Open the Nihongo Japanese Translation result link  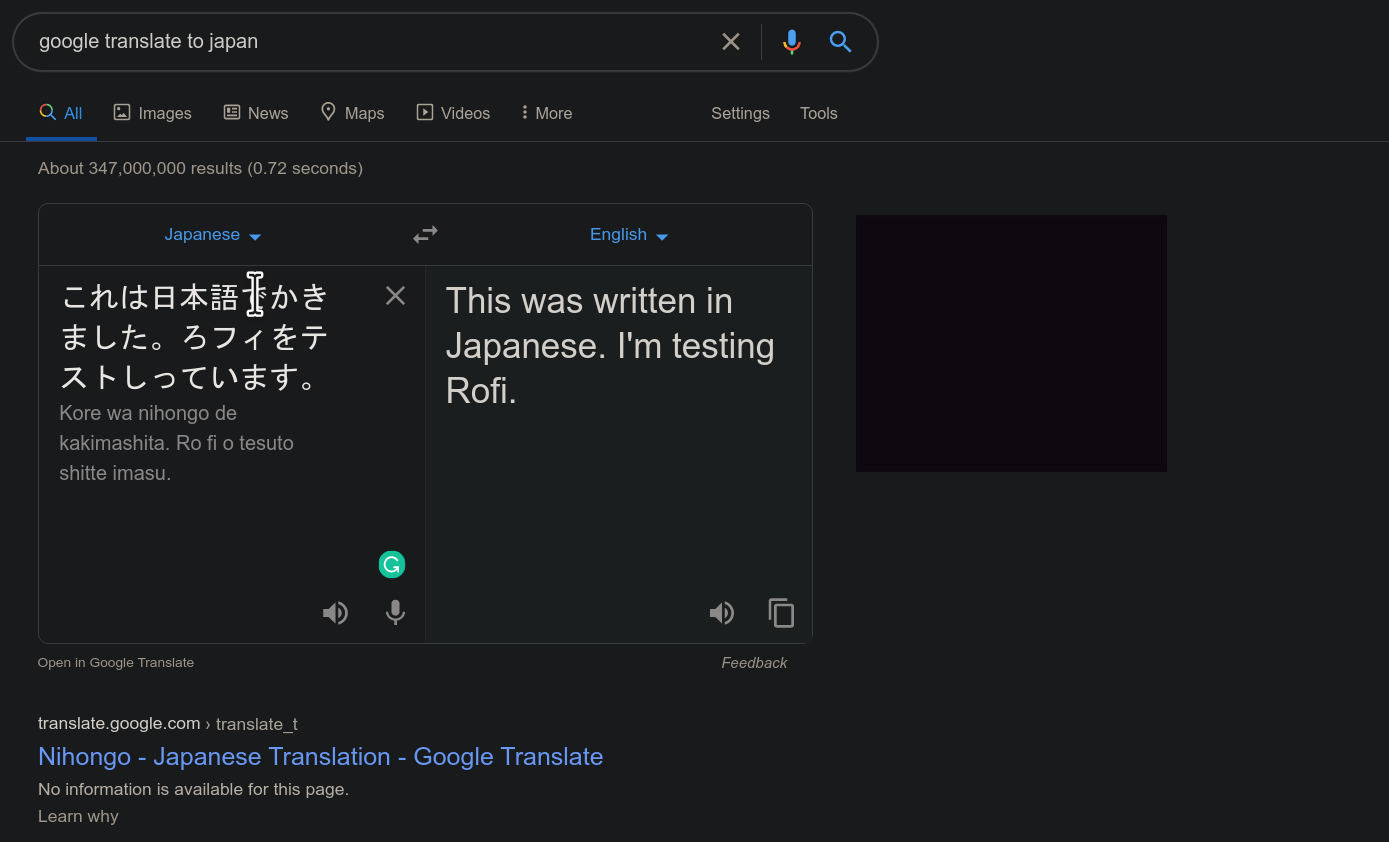click(320, 756)
